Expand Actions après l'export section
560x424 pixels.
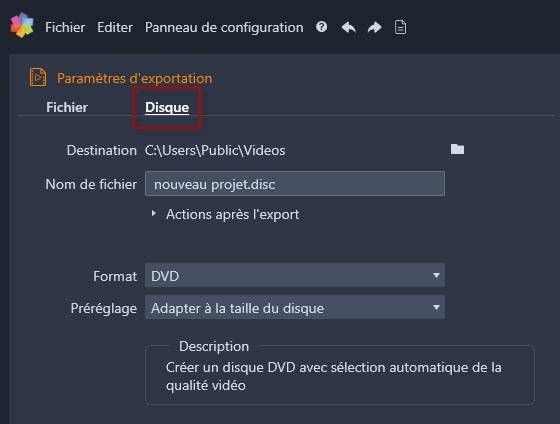pyautogui.click(x=225, y=214)
